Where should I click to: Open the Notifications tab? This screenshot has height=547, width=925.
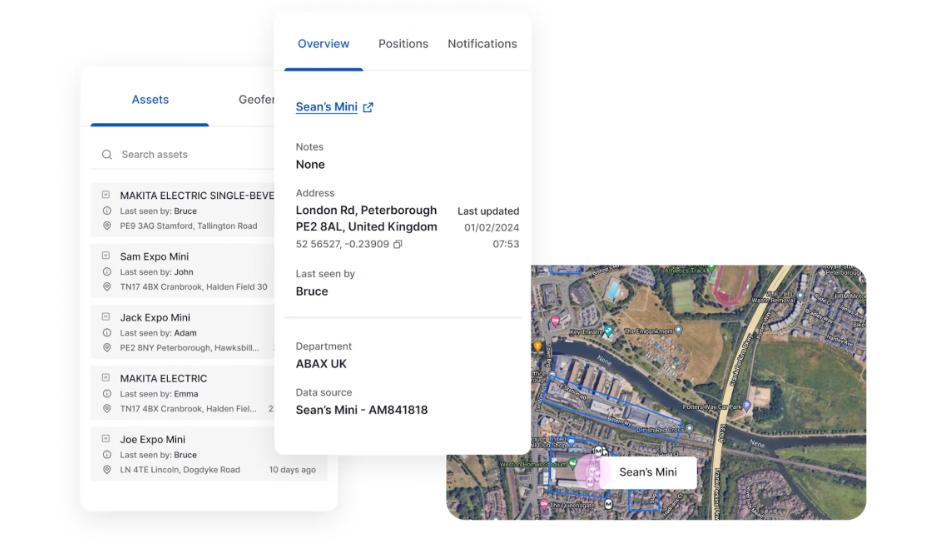pos(482,44)
